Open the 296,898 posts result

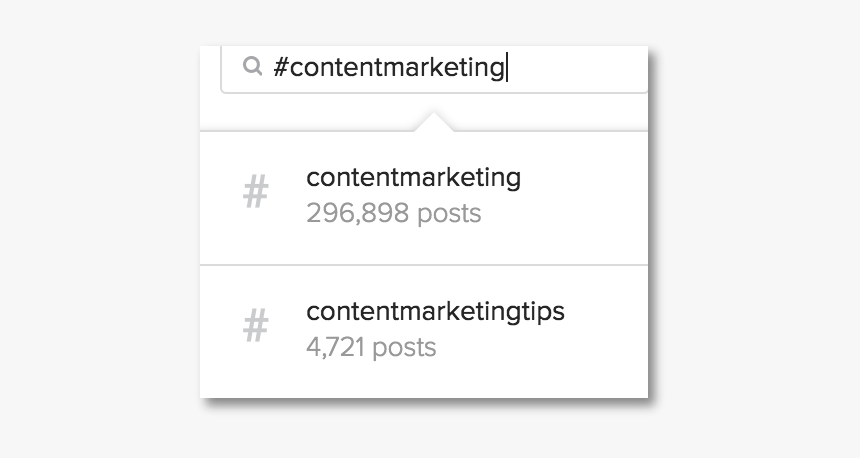click(x=393, y=213)
